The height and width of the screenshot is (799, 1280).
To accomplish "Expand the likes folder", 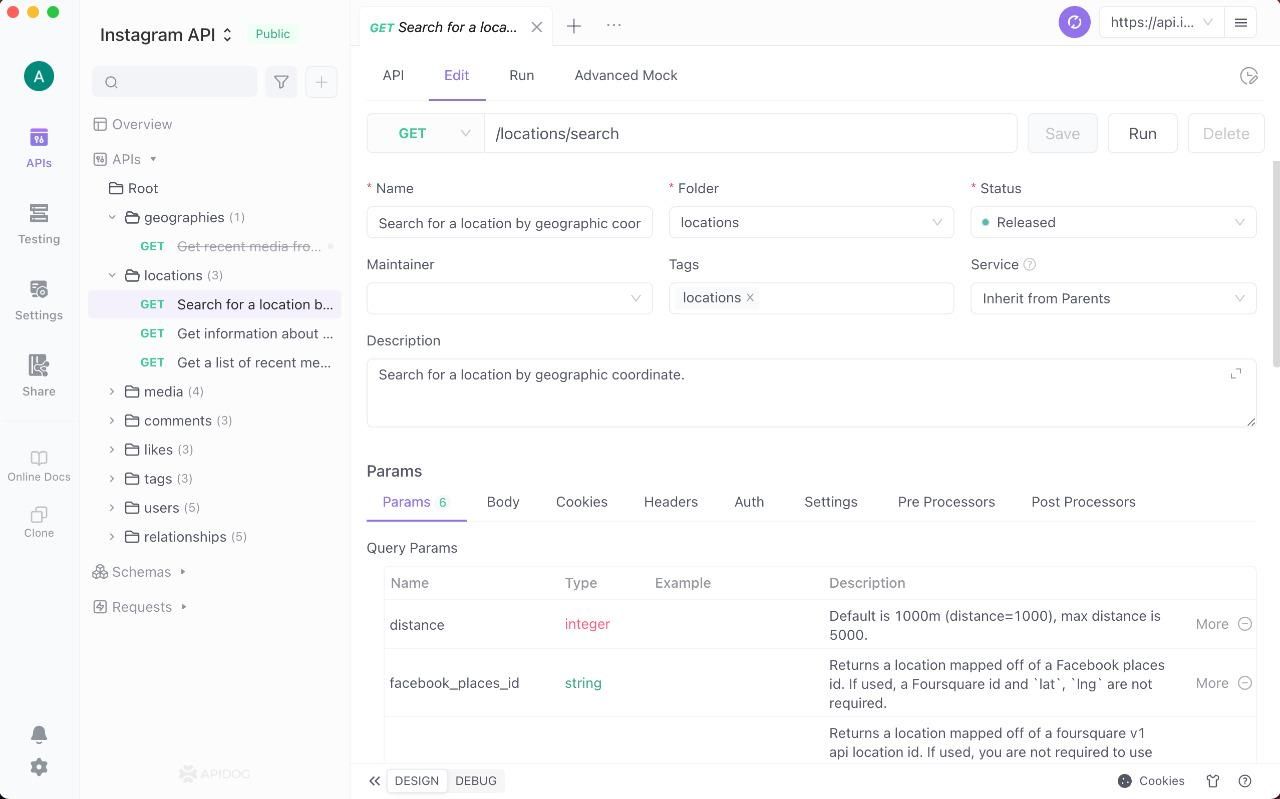I will (x=112, y=449).
